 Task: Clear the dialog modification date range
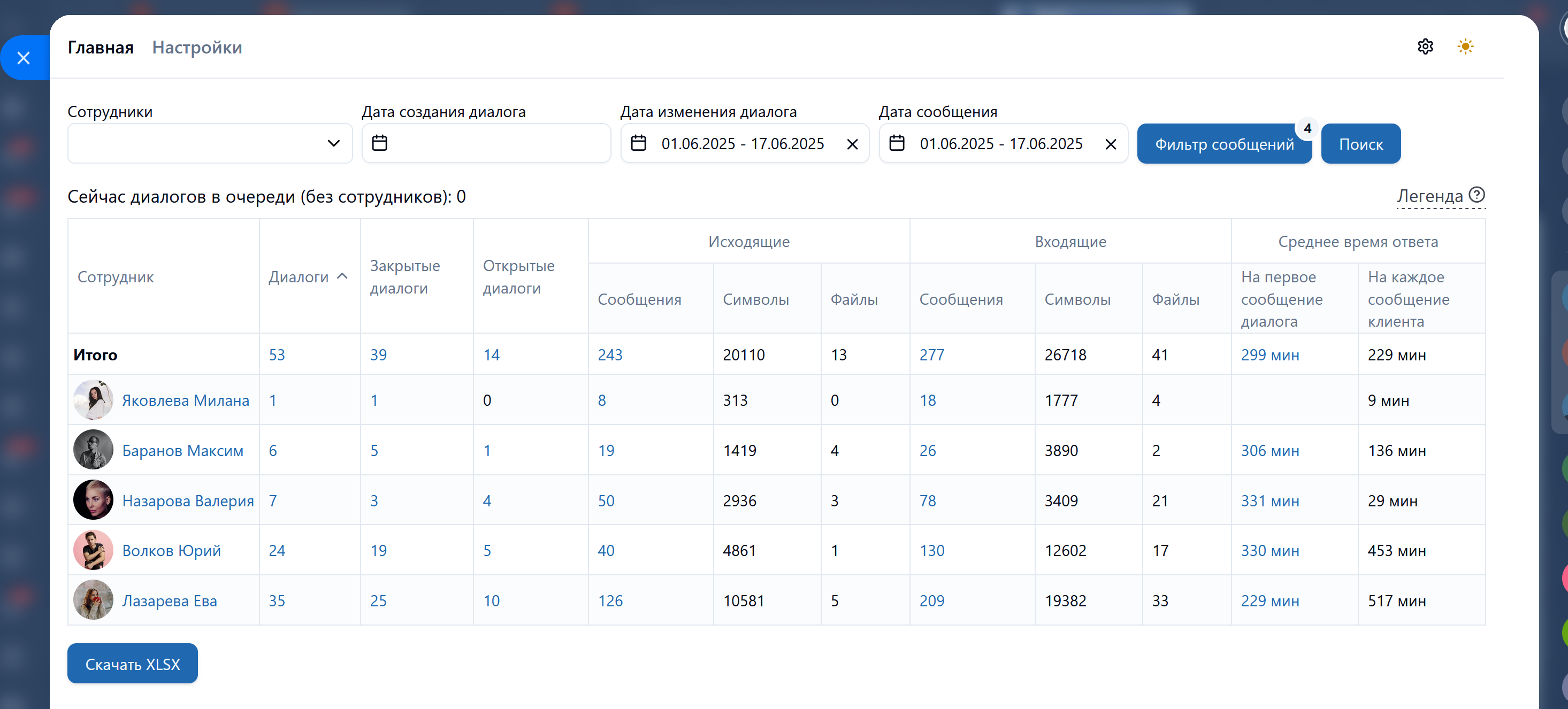852,144
